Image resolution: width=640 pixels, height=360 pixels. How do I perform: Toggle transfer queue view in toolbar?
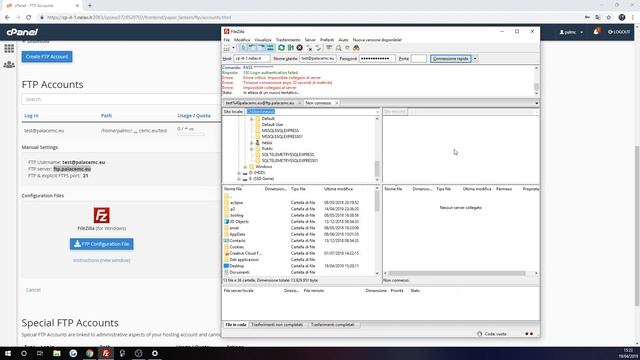pos(270,48)
